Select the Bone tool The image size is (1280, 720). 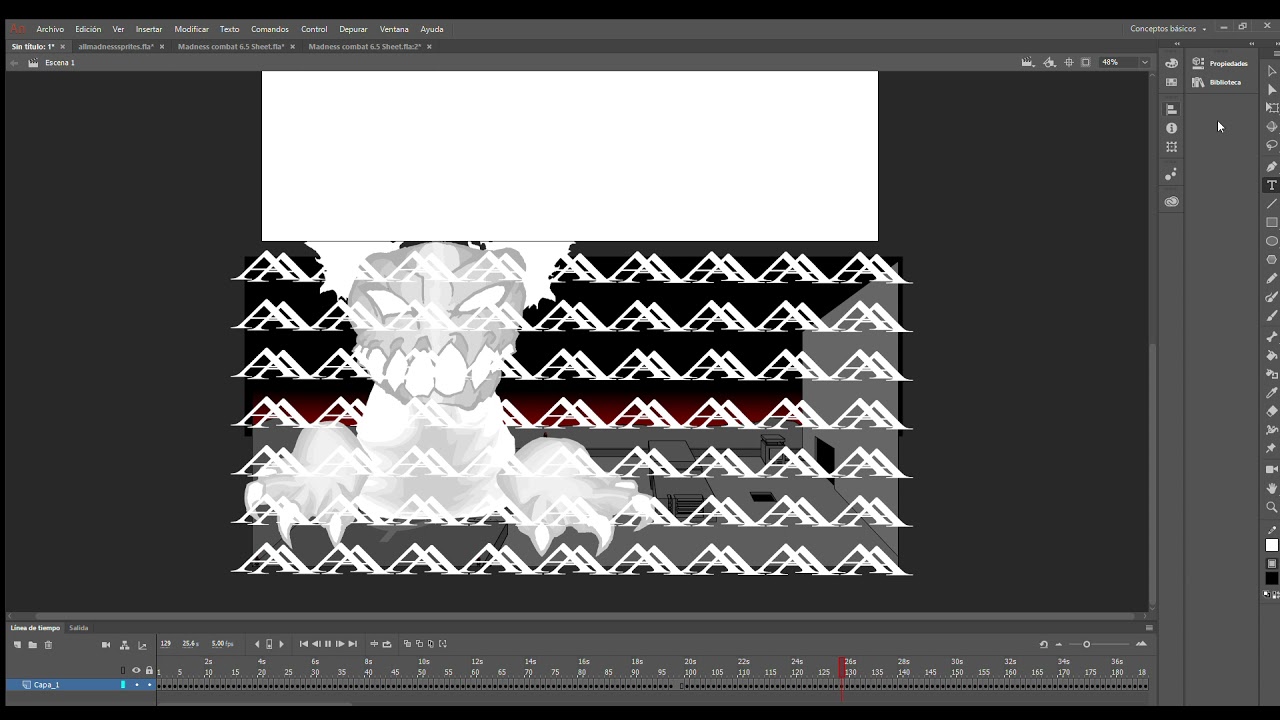coord(1272,337)
